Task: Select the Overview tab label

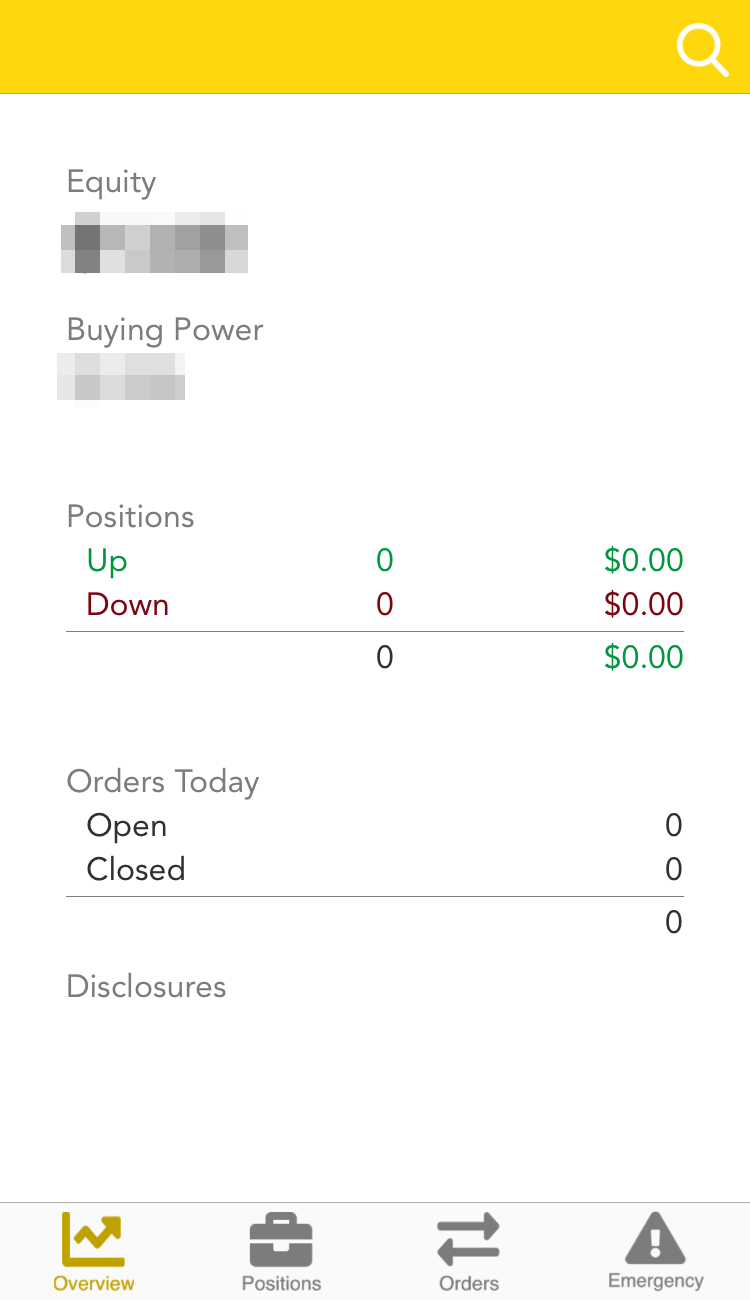Action: click(x=93, y=1283)
